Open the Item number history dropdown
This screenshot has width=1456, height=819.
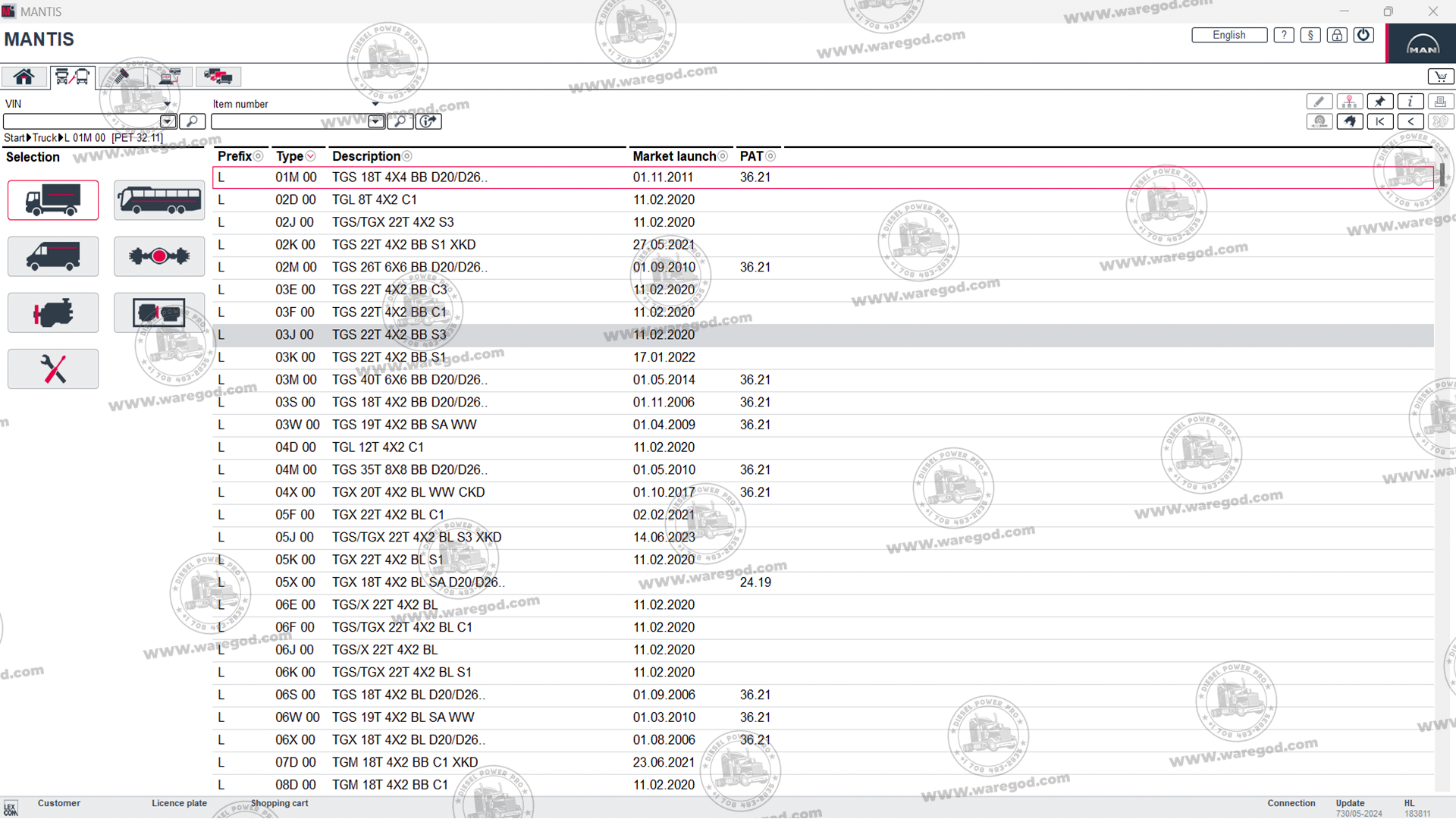pos(375,121)
